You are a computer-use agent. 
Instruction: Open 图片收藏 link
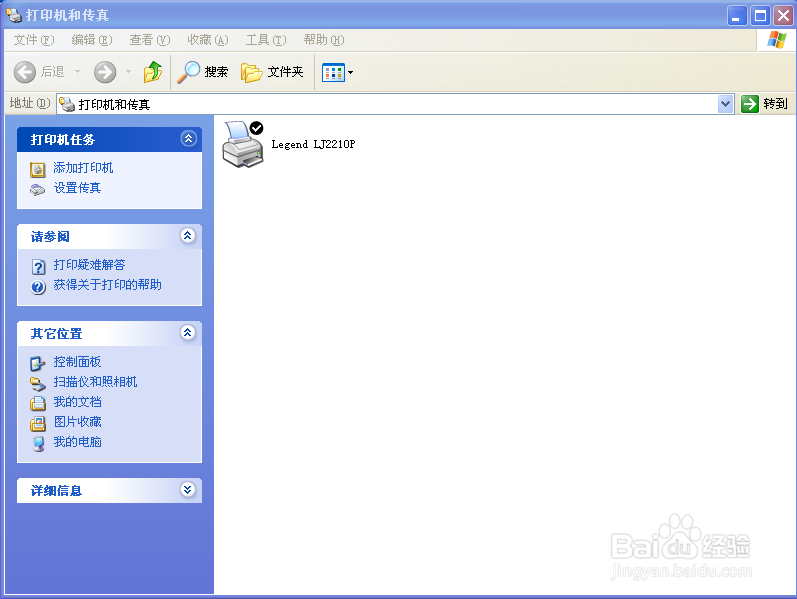pos(77,422)
